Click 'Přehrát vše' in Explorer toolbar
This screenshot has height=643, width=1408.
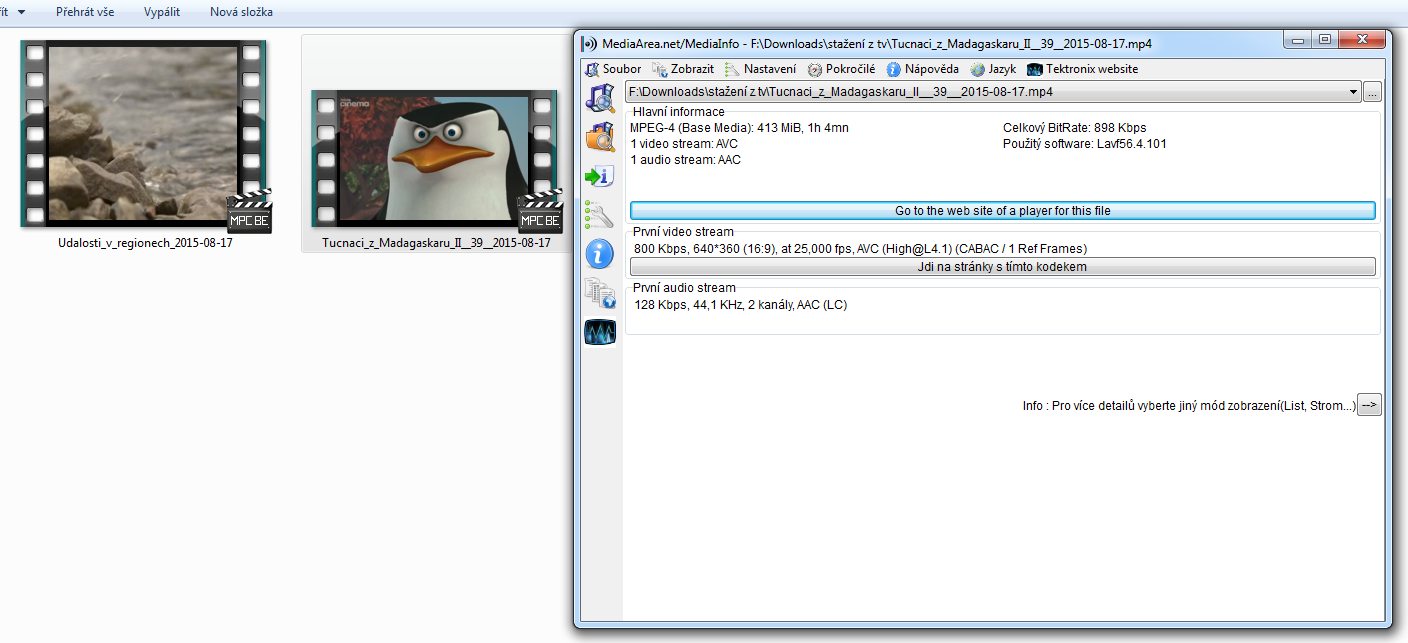[85, 12]
